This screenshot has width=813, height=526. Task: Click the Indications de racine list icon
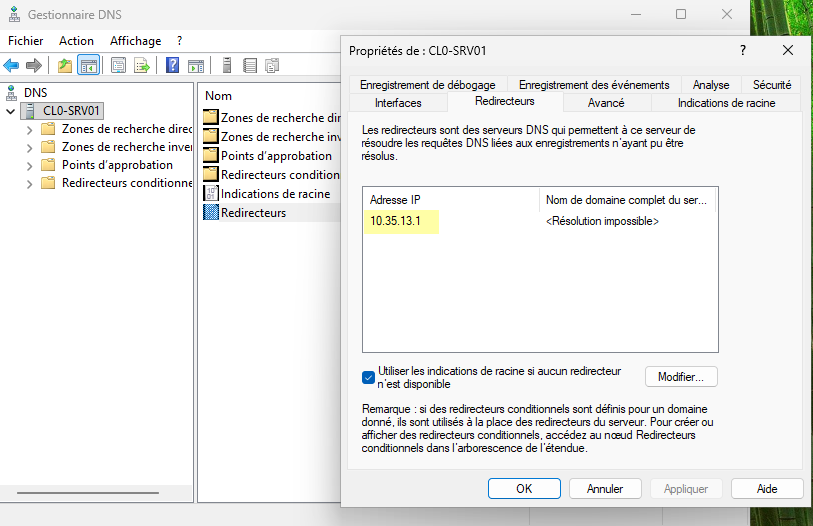point(211,193)
